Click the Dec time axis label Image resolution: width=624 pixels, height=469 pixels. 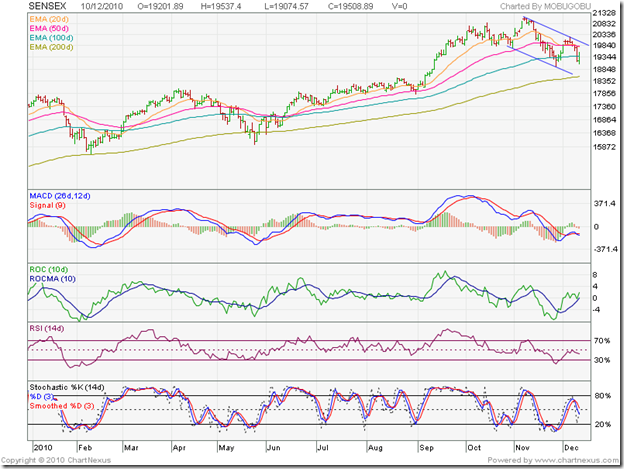coord(571,448)
